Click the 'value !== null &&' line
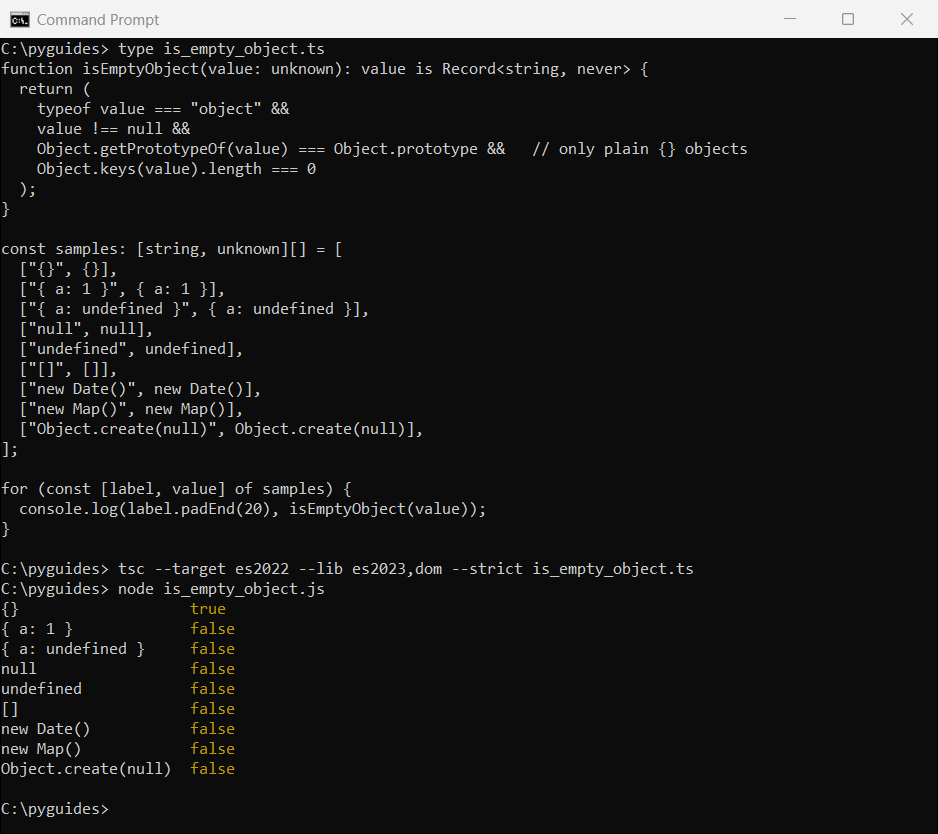 114,129
